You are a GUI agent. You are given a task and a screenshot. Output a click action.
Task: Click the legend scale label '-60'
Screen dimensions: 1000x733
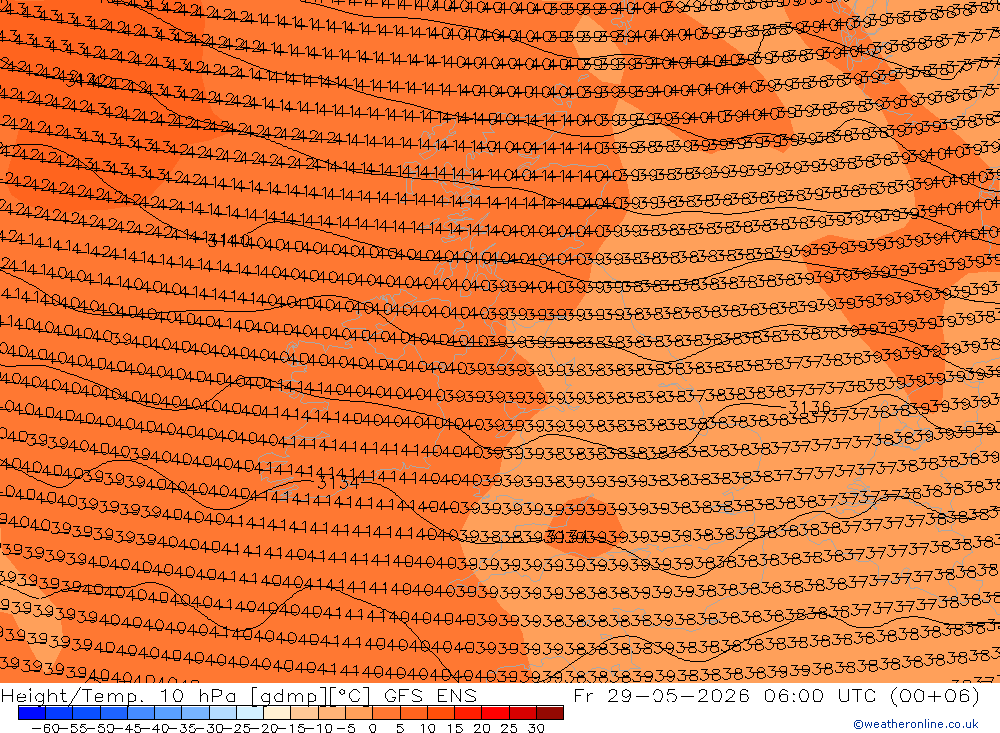(x=45, y=728)
